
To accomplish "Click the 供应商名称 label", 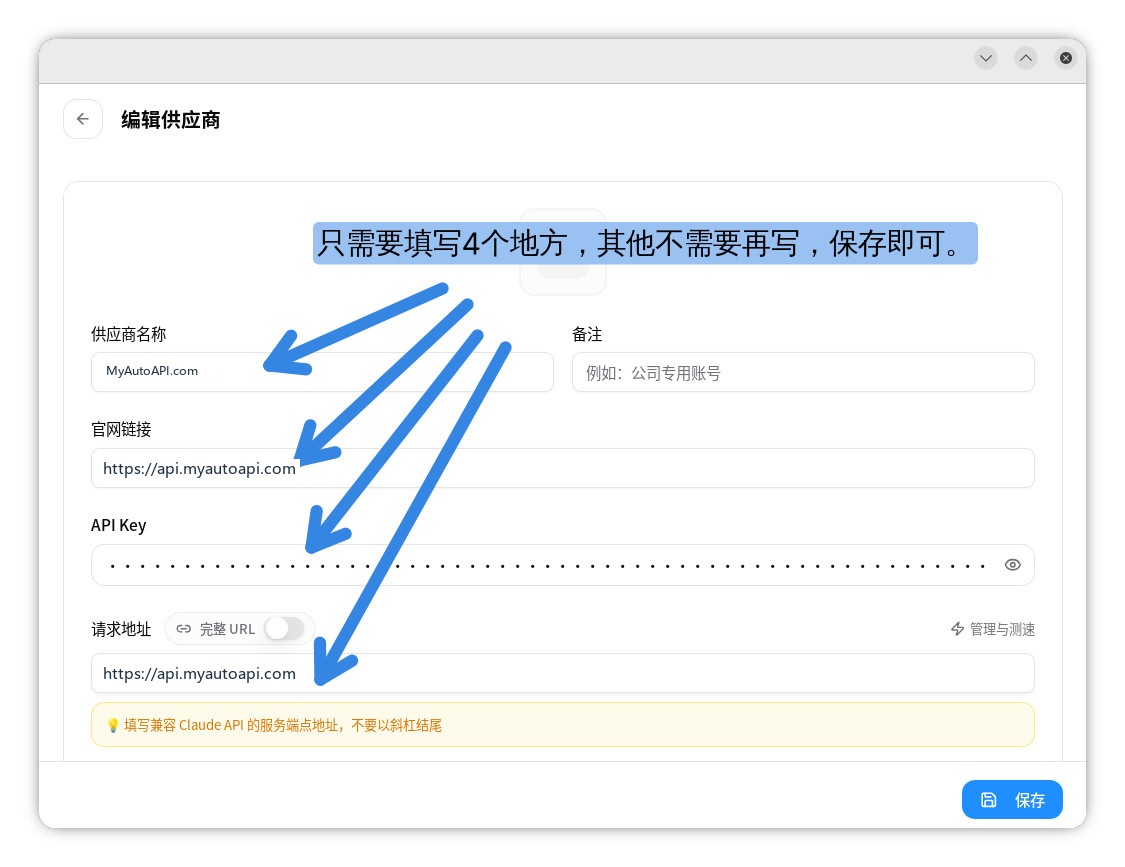I will pos(128,334).
